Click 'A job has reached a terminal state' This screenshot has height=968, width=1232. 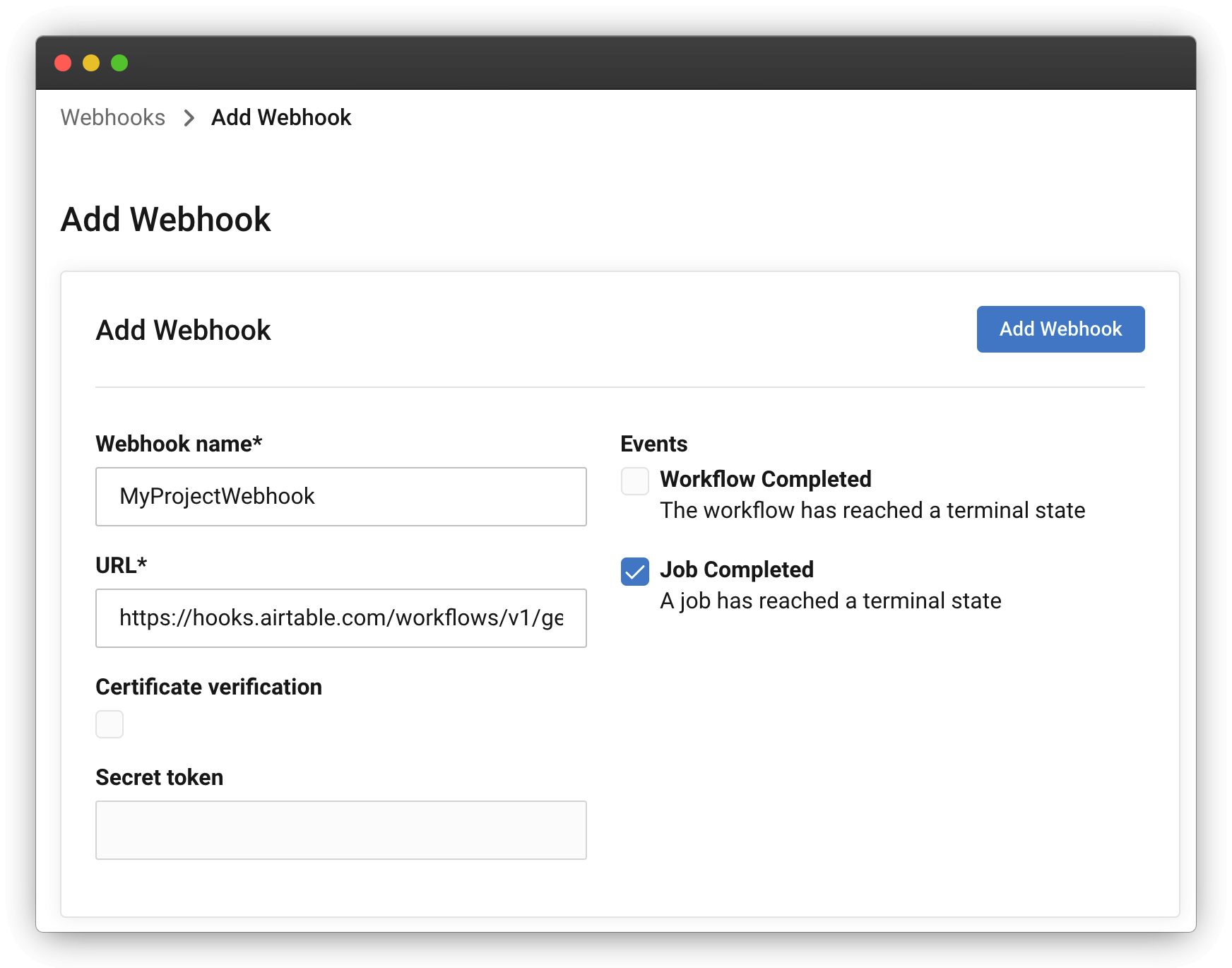pos(831,601)
